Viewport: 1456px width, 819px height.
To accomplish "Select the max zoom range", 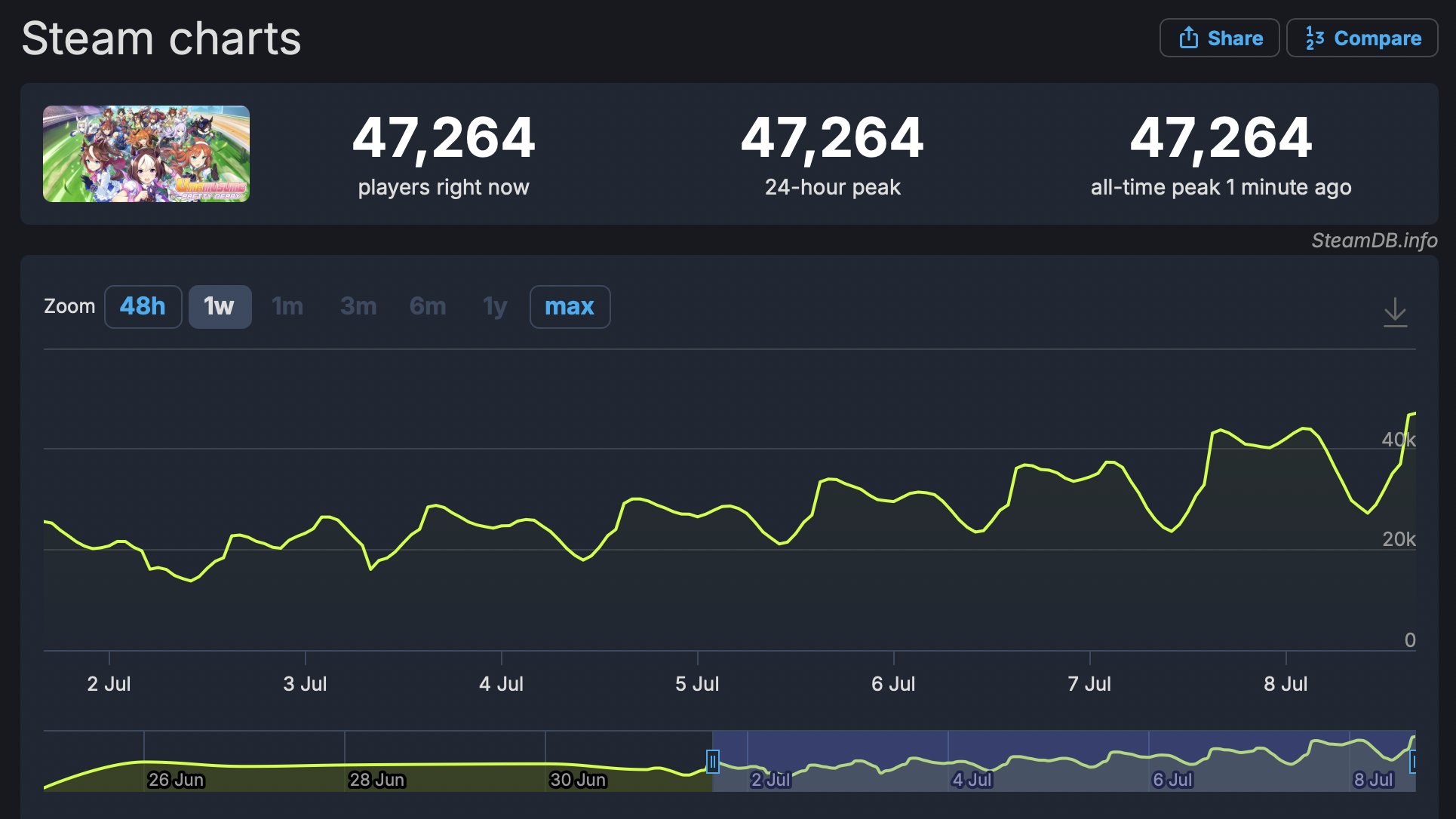I will click(570, 307).
